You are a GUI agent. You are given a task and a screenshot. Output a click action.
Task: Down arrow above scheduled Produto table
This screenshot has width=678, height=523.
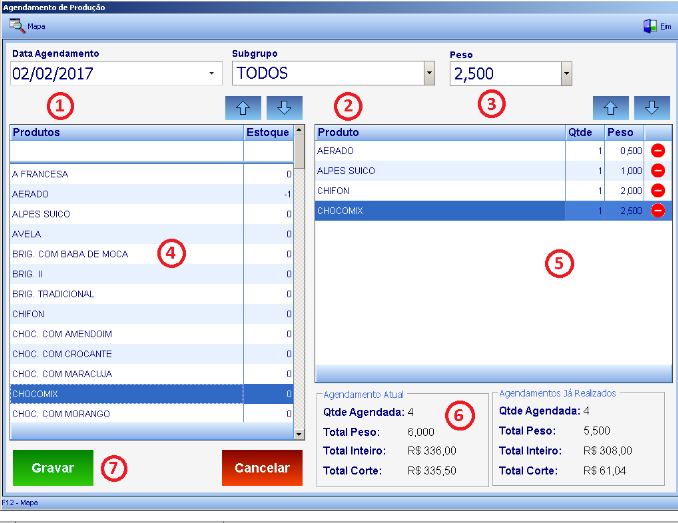[652, 108]
